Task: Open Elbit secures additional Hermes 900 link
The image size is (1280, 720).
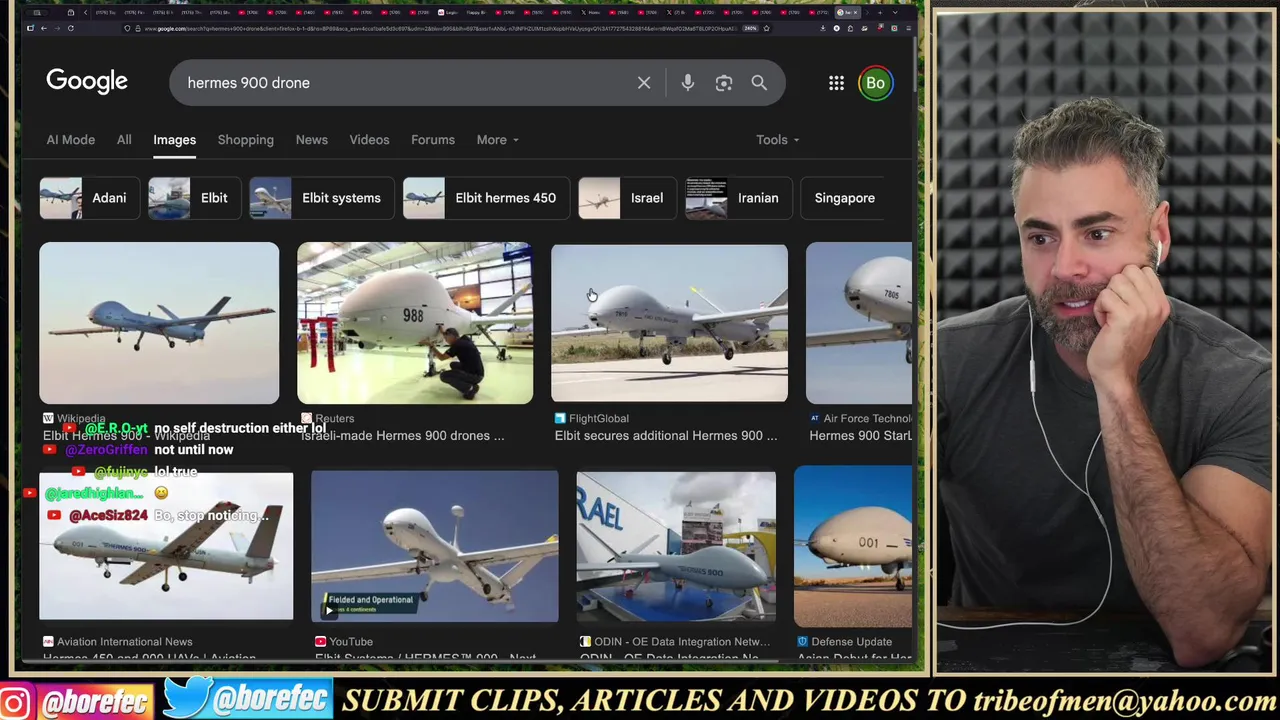Action: tap(666, 436)
